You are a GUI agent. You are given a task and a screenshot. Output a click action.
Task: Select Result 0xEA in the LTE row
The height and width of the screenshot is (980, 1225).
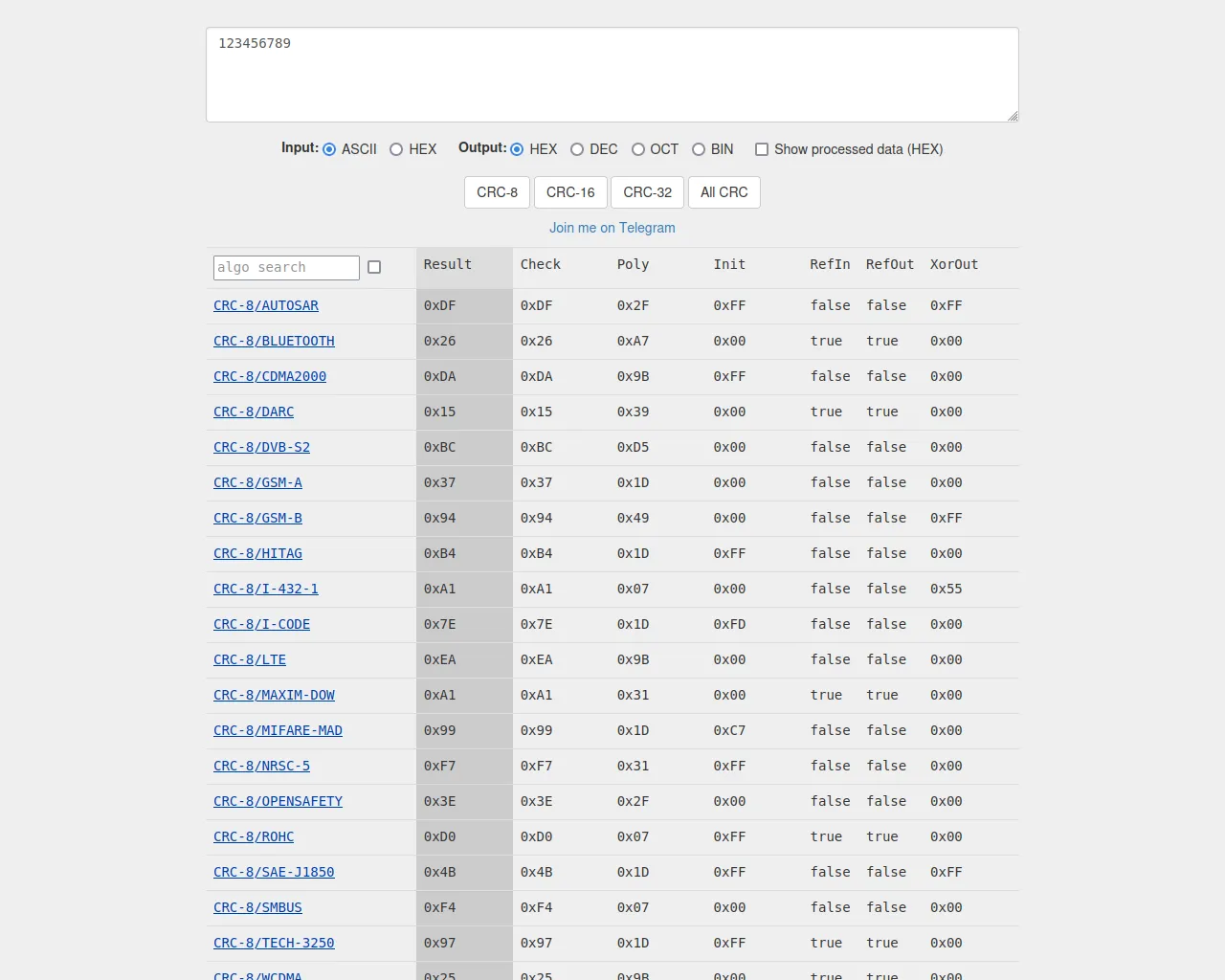[440, 659]
